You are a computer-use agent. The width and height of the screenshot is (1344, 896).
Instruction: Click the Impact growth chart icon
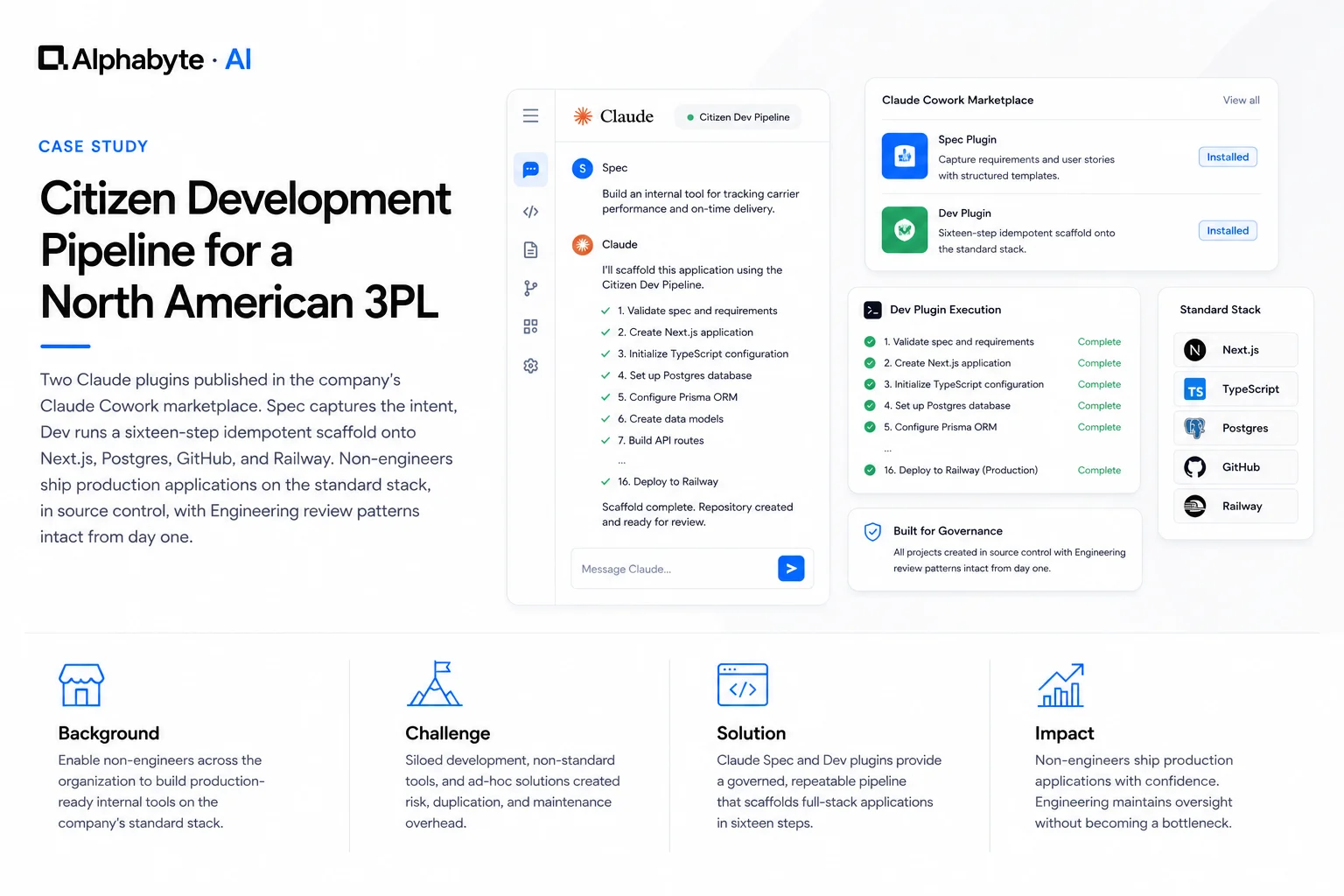click(1060, 684)
